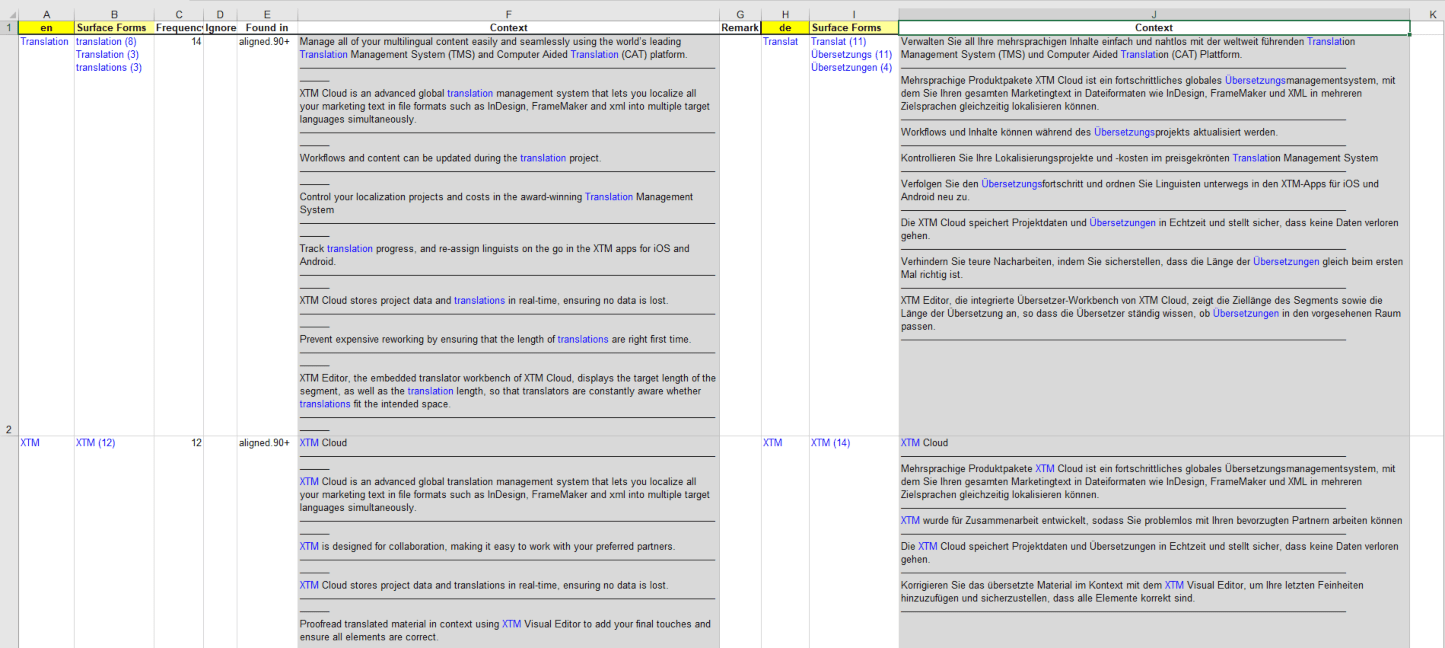The width and height of the screenshot is (1445, 648).
Task: Select cell listing 'Übersetzungs (11)' surface forms
Action: click(x=853, y=235)
